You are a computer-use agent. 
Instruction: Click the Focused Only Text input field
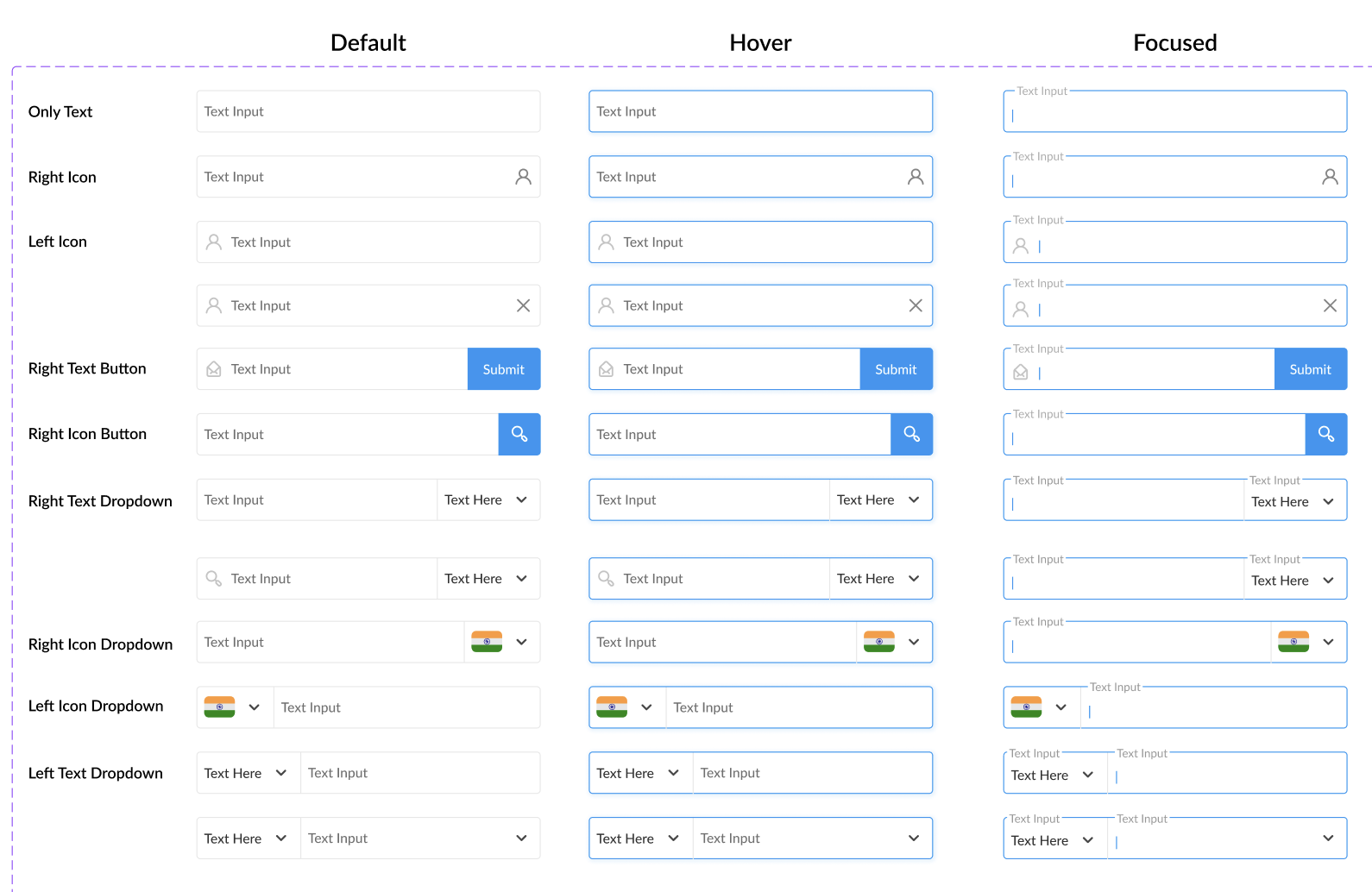click(1175, 111)
